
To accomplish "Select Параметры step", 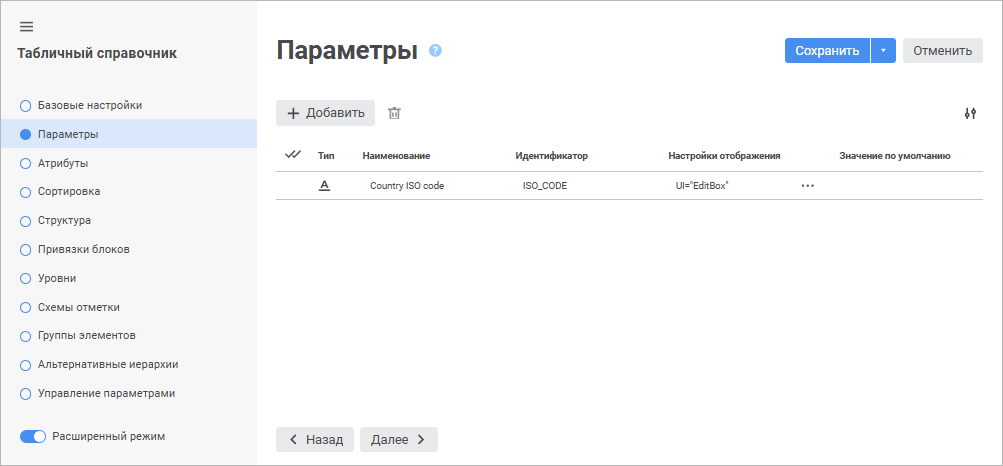I will pyautogui.click(x=128, y=134).
